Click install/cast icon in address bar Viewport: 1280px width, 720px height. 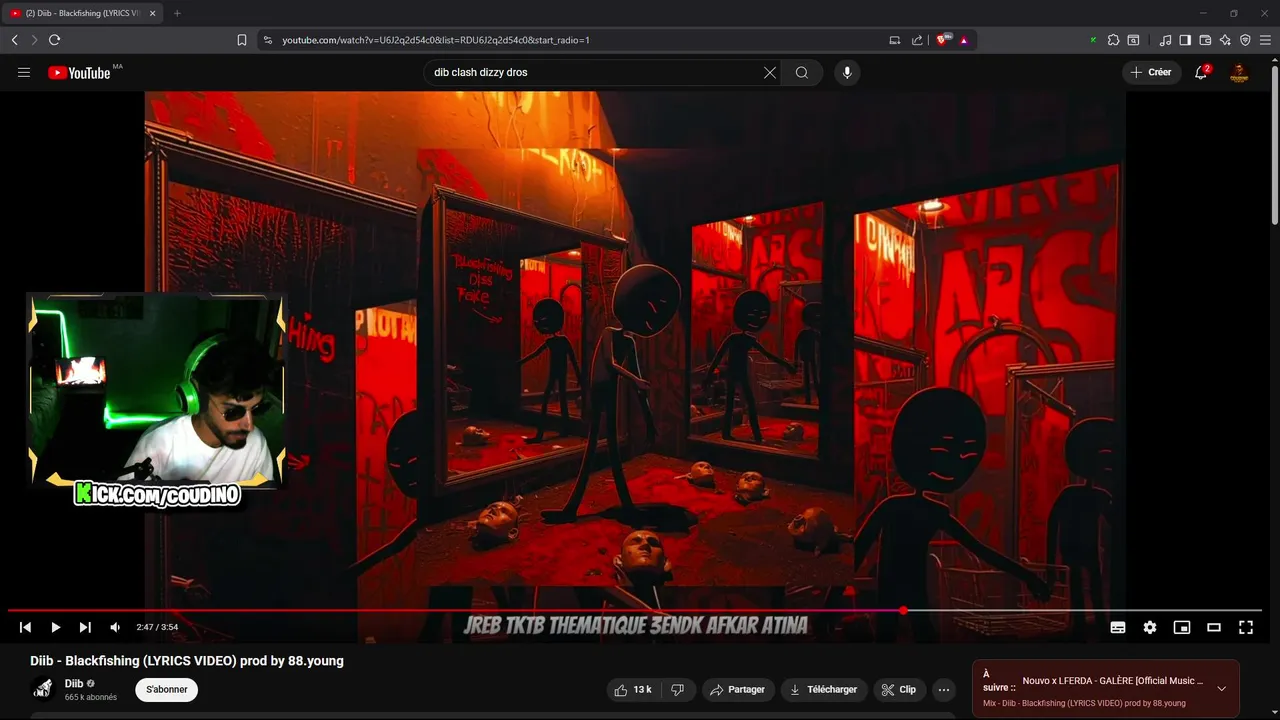895,40
